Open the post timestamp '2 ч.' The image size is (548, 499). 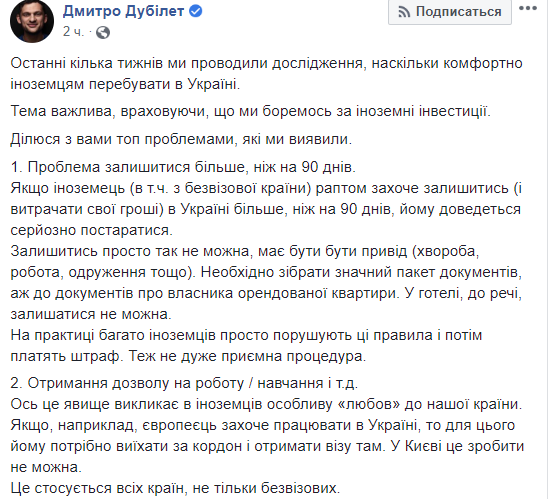click(73, 32)
